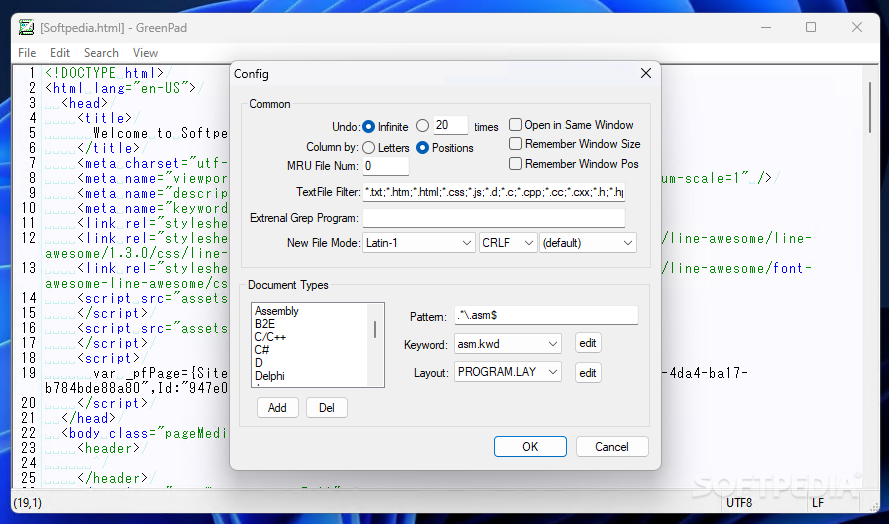Open the Search menu
The image size is (889, 524).
101,53
